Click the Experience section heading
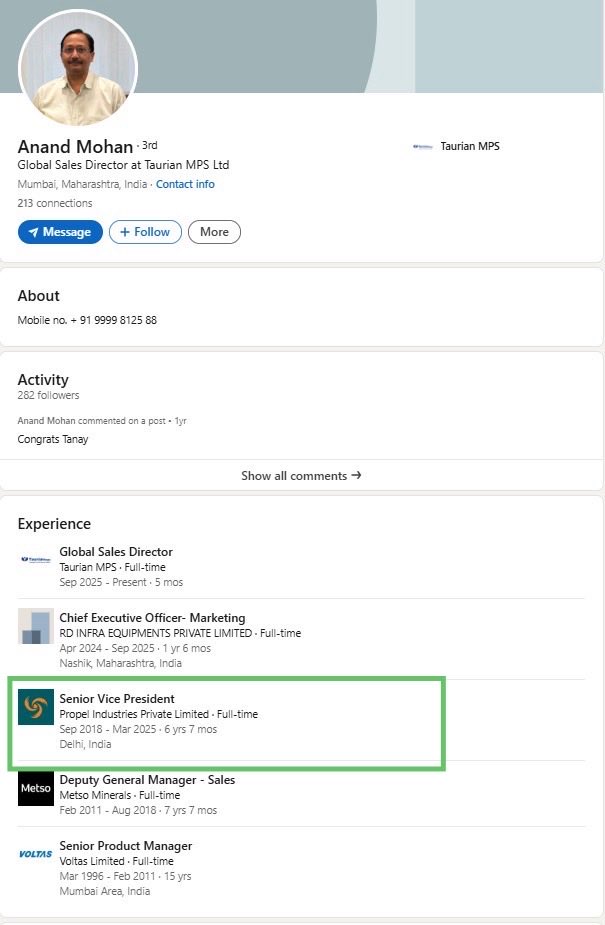The height and width of the screenshot is (925, 605). click(54, 524)
